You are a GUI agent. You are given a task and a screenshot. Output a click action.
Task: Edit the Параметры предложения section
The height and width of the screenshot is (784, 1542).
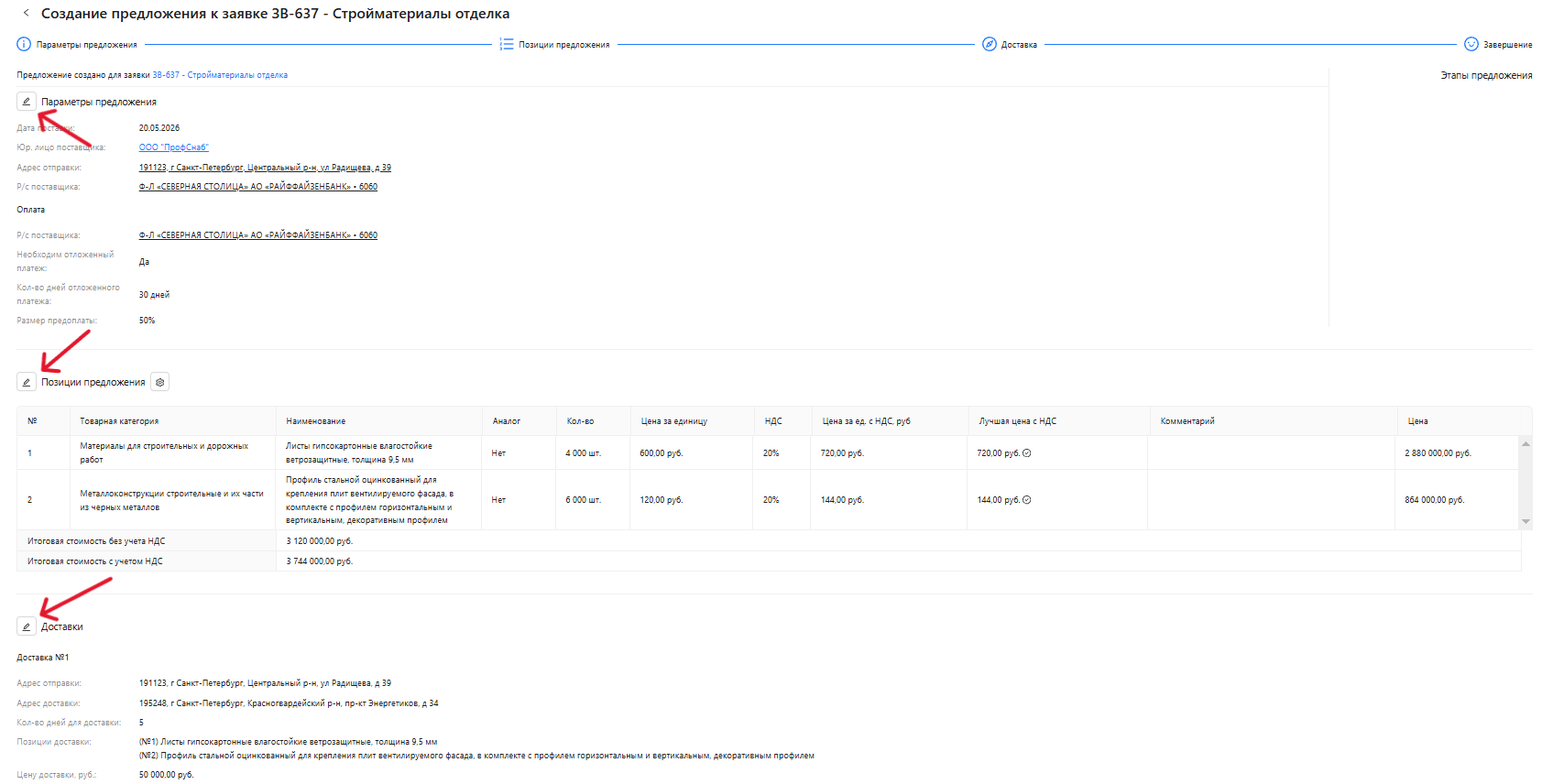(x=27, y=102)
